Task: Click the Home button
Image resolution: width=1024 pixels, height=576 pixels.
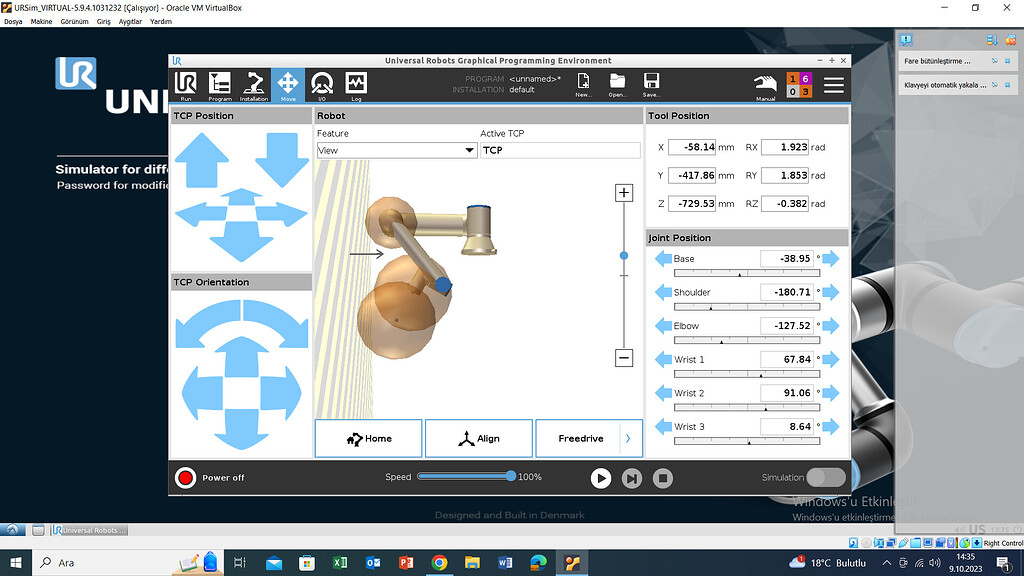Action: (368, 438)
